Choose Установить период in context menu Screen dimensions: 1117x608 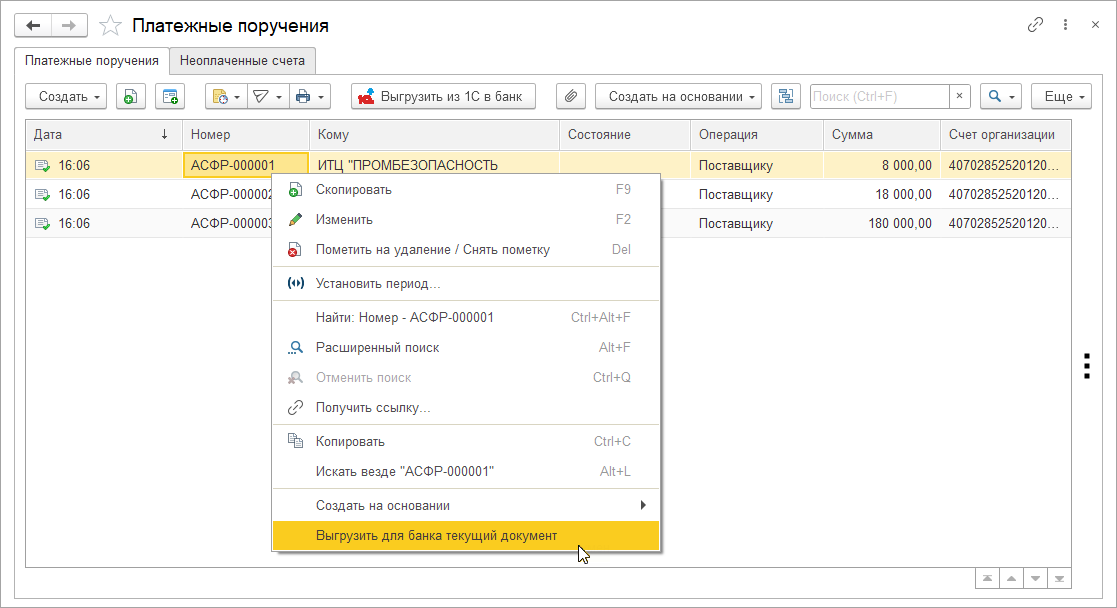click(x=377, y=283)
